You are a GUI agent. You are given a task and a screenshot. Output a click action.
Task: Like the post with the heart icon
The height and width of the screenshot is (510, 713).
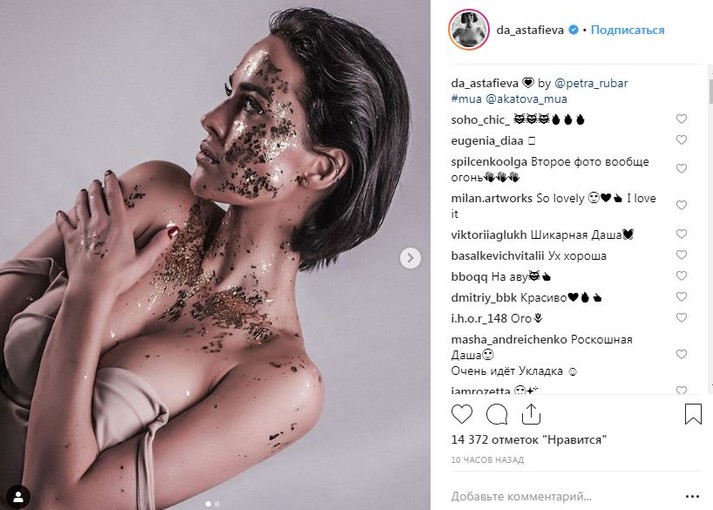462,415
